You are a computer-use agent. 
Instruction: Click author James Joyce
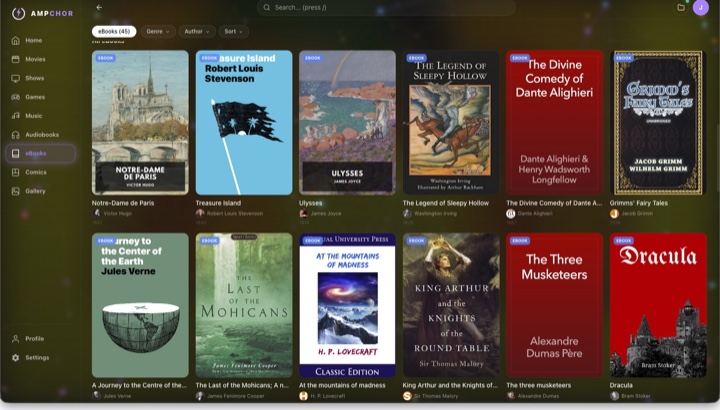point(326,213)
